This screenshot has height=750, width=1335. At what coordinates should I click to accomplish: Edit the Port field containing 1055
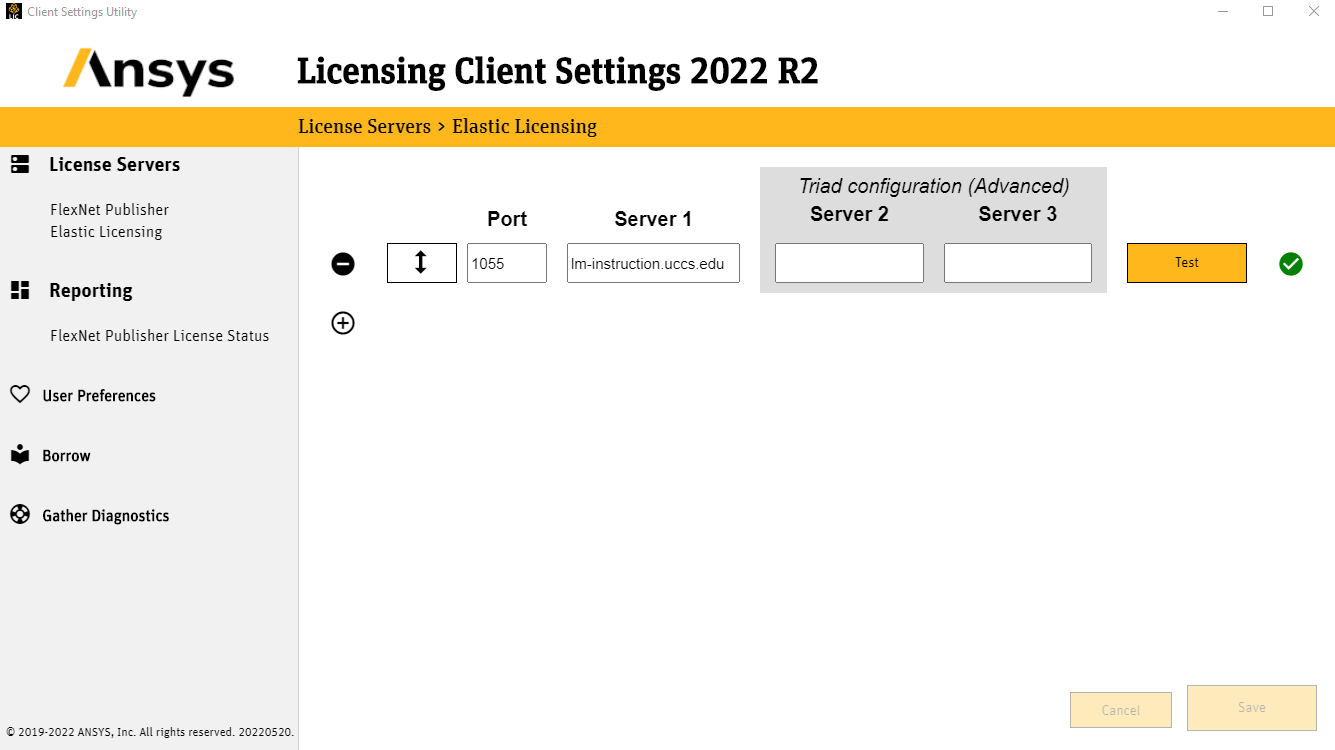pos(507,263)
